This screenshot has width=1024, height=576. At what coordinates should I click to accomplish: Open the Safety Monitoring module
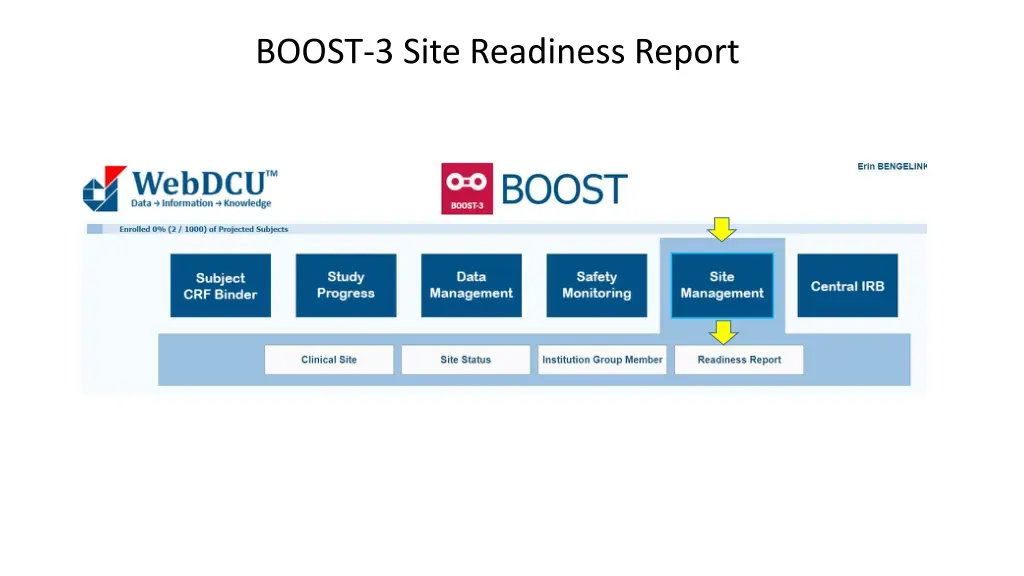(597, 285)
